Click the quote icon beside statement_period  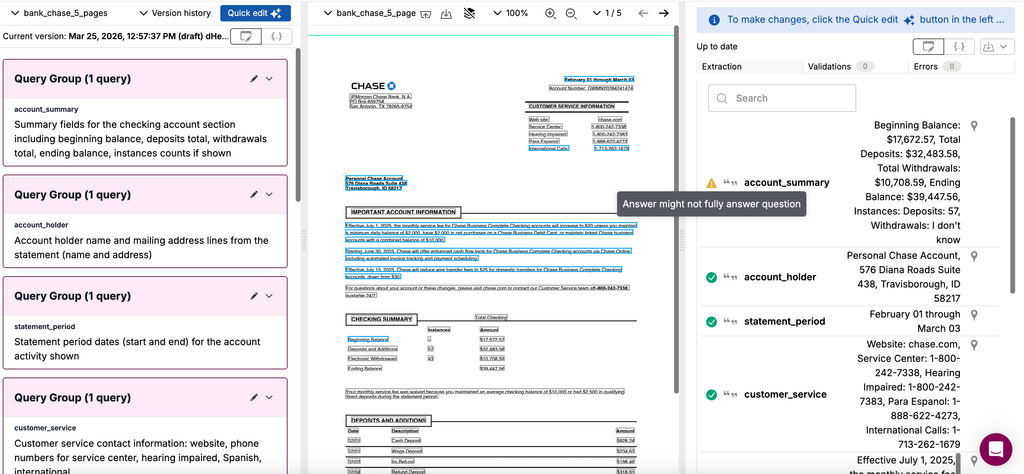click(730, 322)
